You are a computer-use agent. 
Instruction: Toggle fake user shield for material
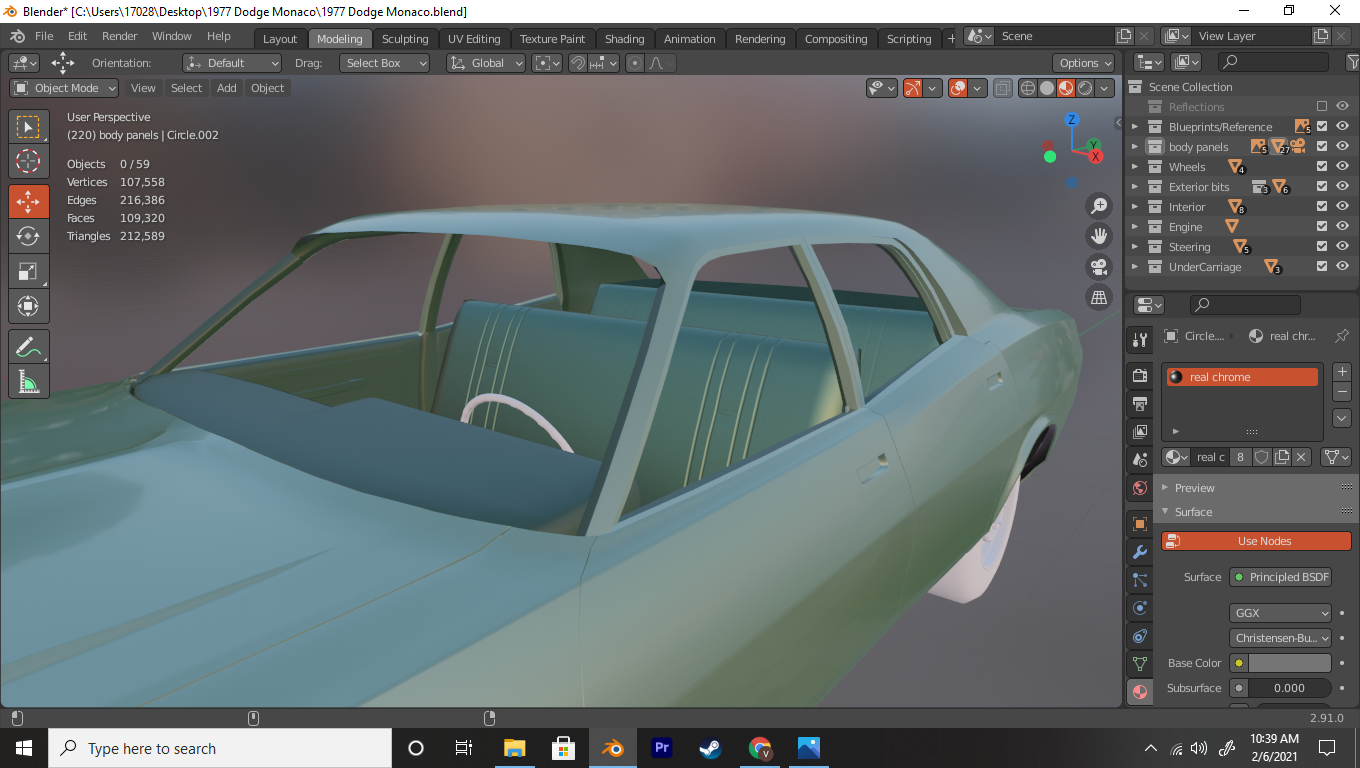(x=1262, y=457)
